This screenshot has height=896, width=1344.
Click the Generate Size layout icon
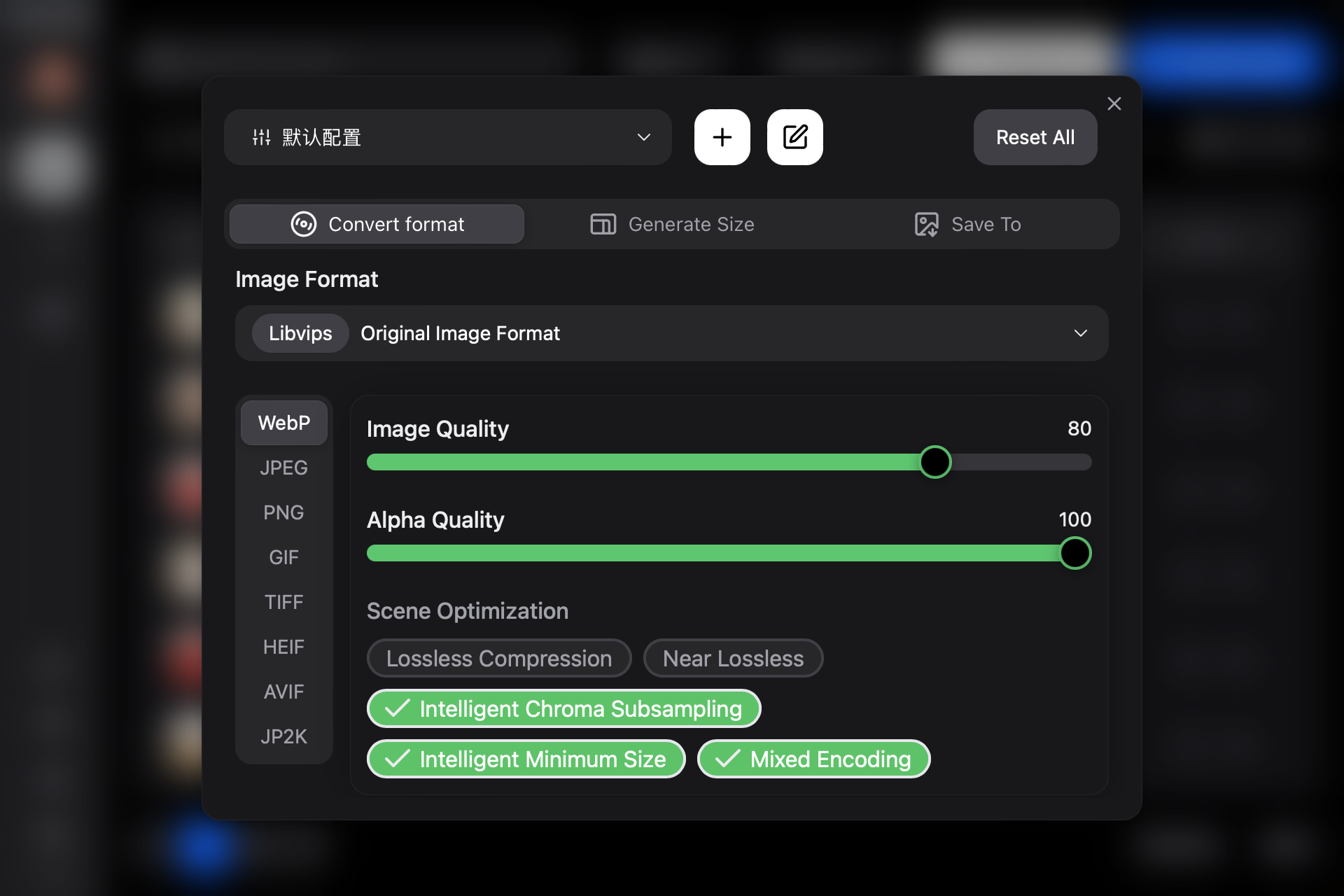coord(603,224)
